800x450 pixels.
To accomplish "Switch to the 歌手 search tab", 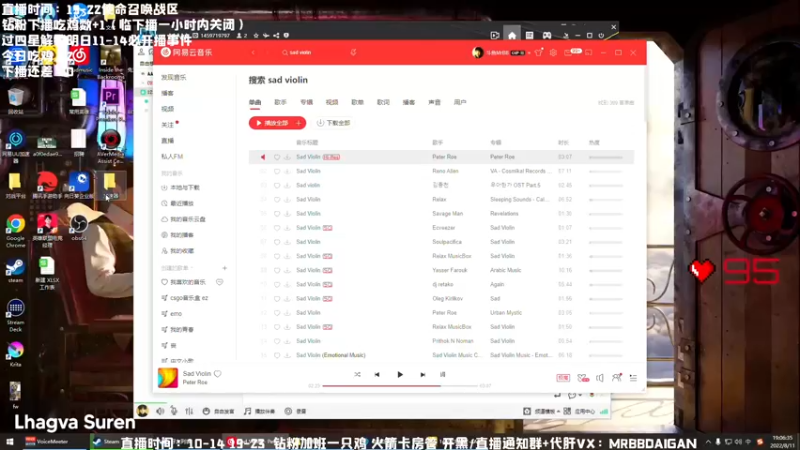I will (x=281, y=103).
